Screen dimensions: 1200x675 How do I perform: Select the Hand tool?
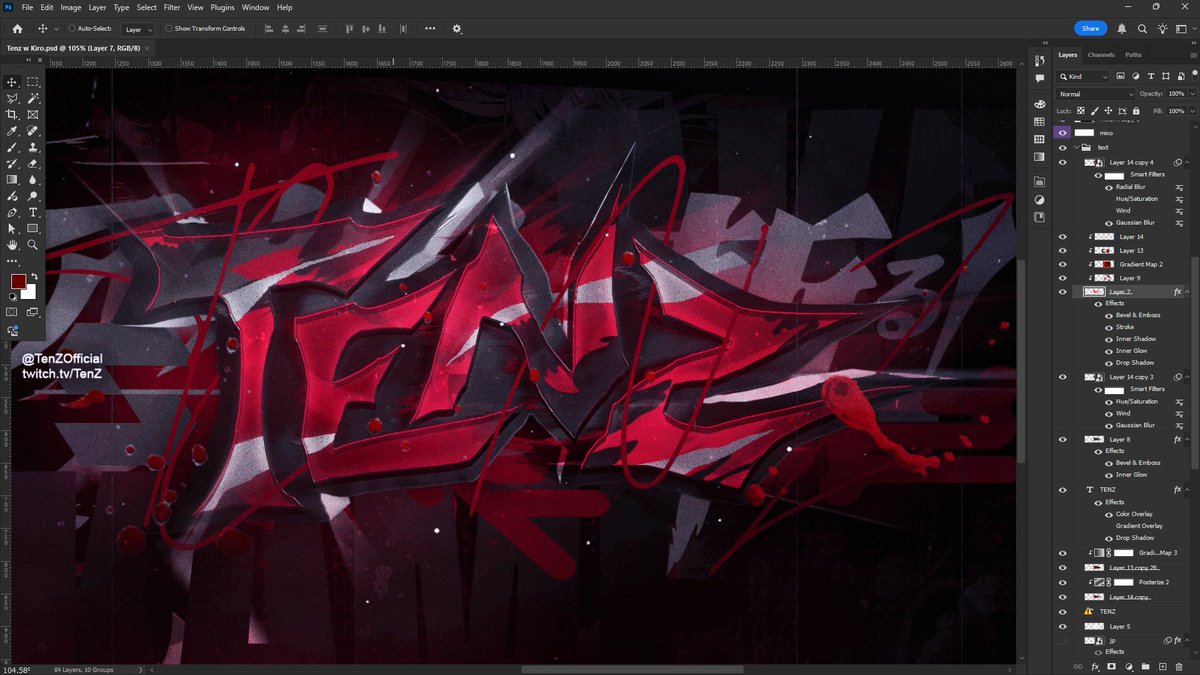tap(12, 244)
